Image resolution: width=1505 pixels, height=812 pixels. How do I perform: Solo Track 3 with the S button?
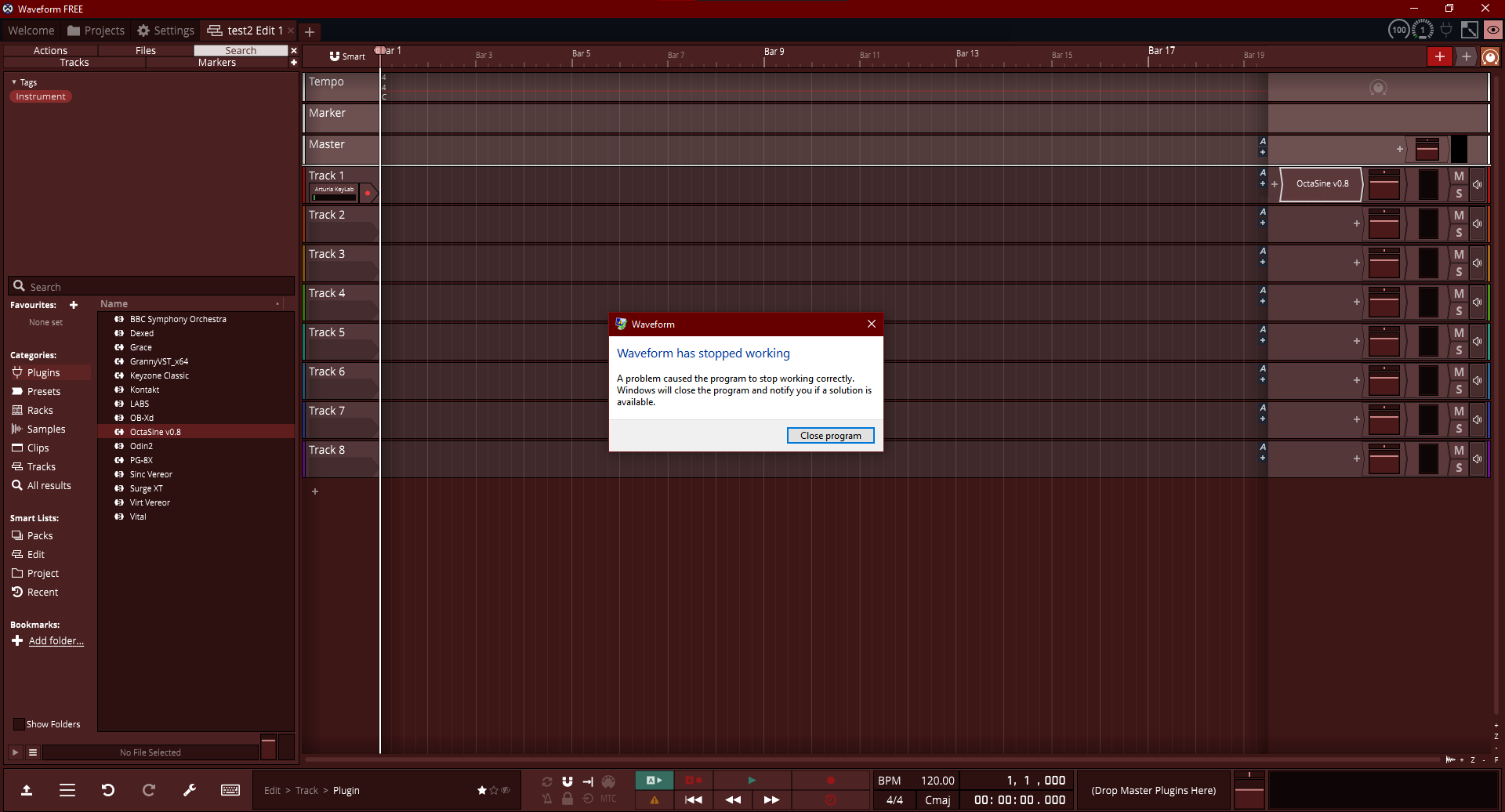click(1459, 271)
